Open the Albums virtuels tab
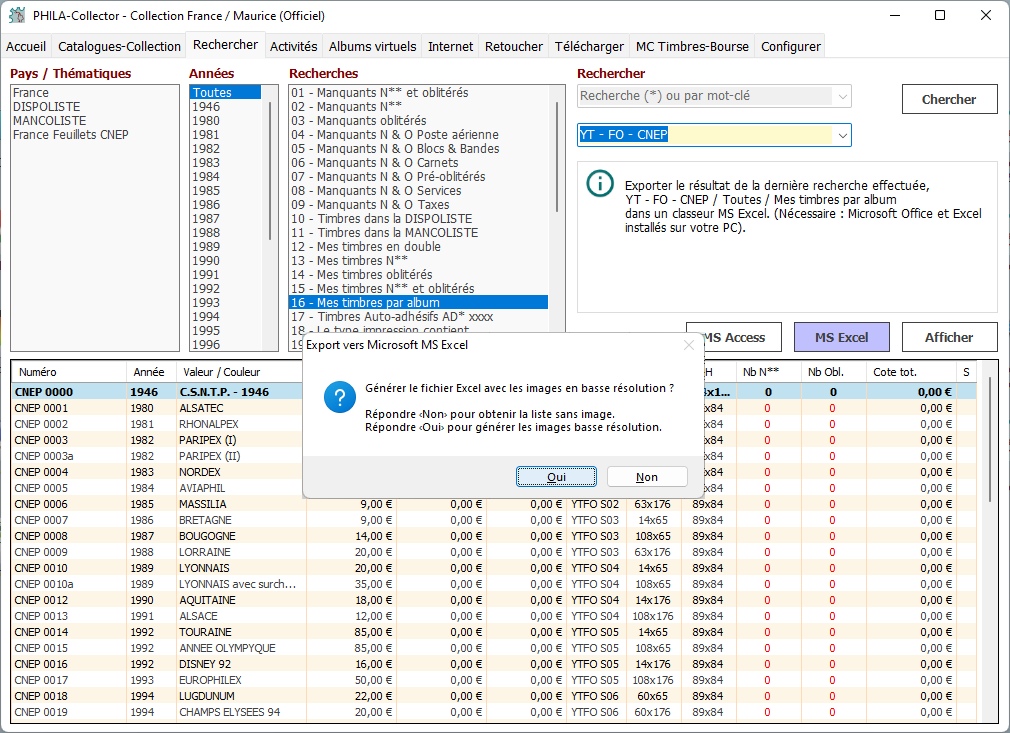This screenshot has width=1010, height=733. coord(372,47)
